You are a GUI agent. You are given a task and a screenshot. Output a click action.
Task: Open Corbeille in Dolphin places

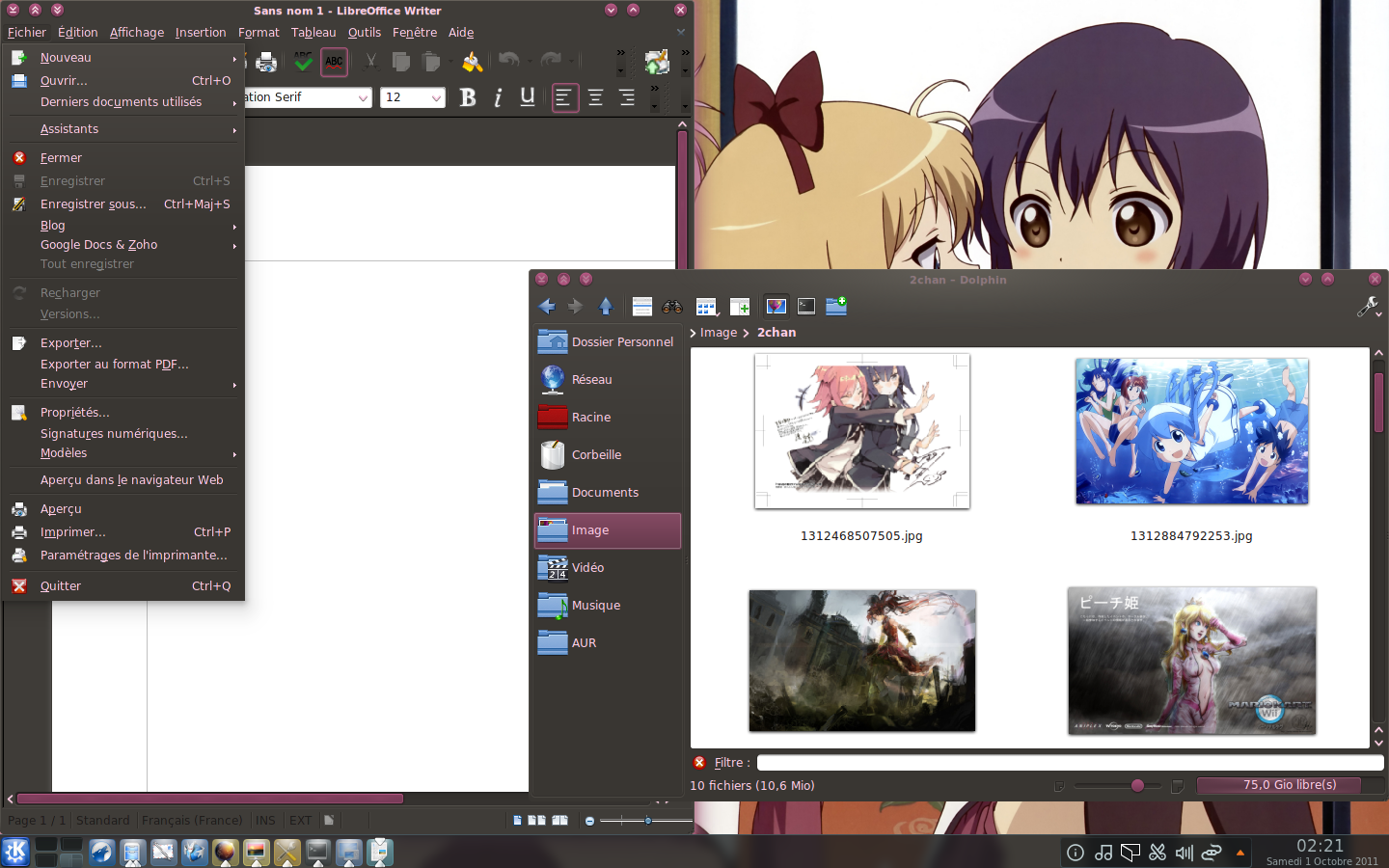pyautogui.click(x=608, y=455)
